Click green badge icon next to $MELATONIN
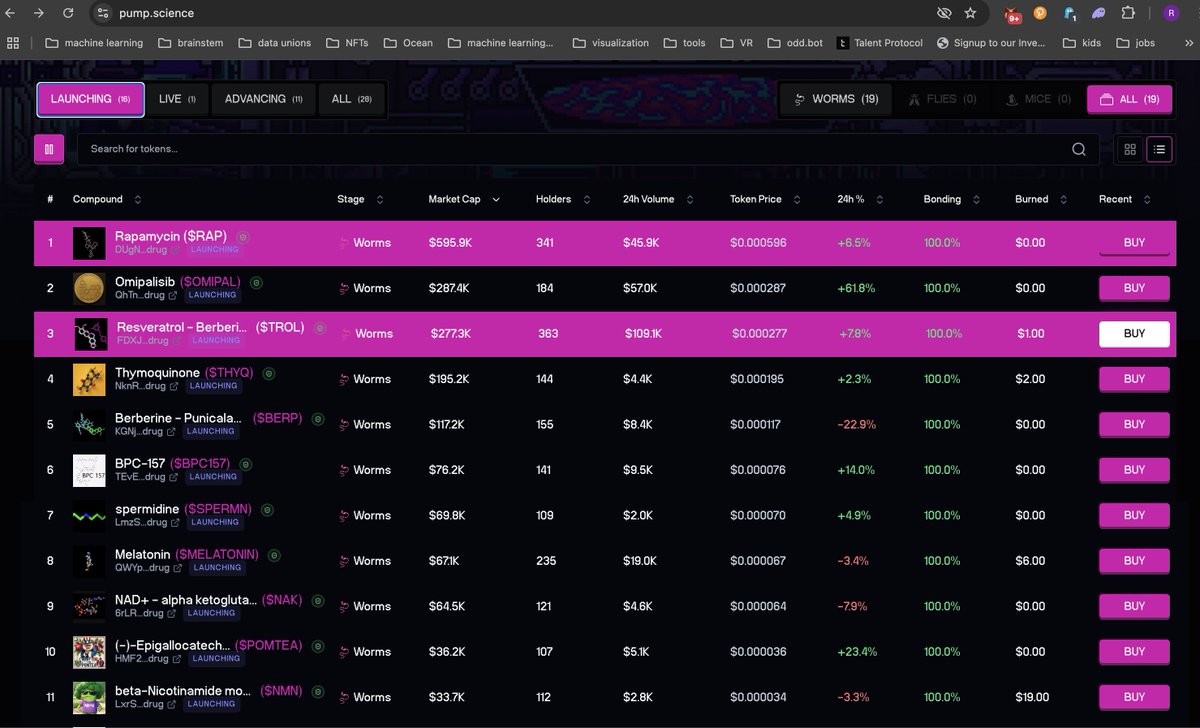1200x728 pixels. tap(275, 555)
